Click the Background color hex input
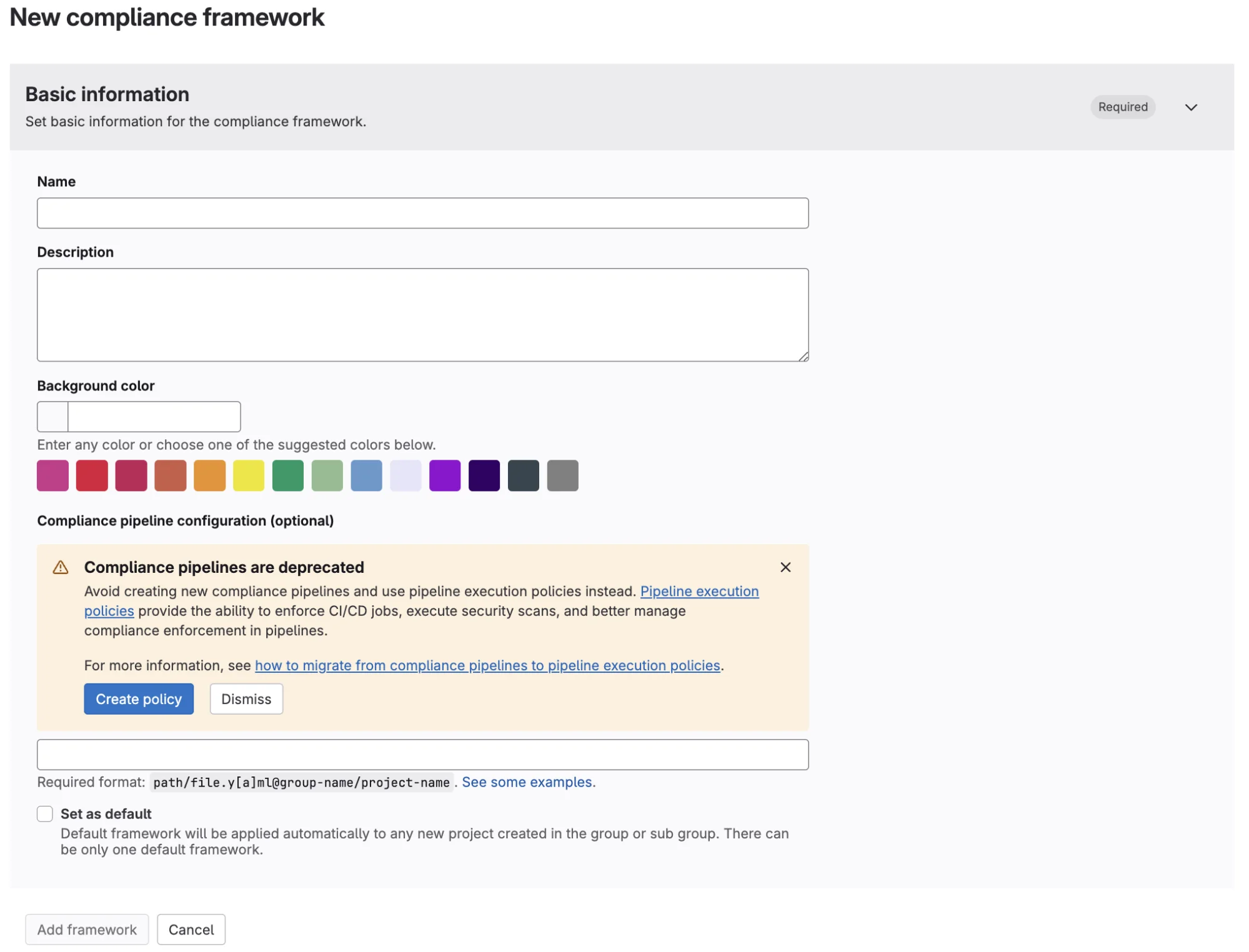This screenshot has width=1249, height=952. tap(154, 417)
